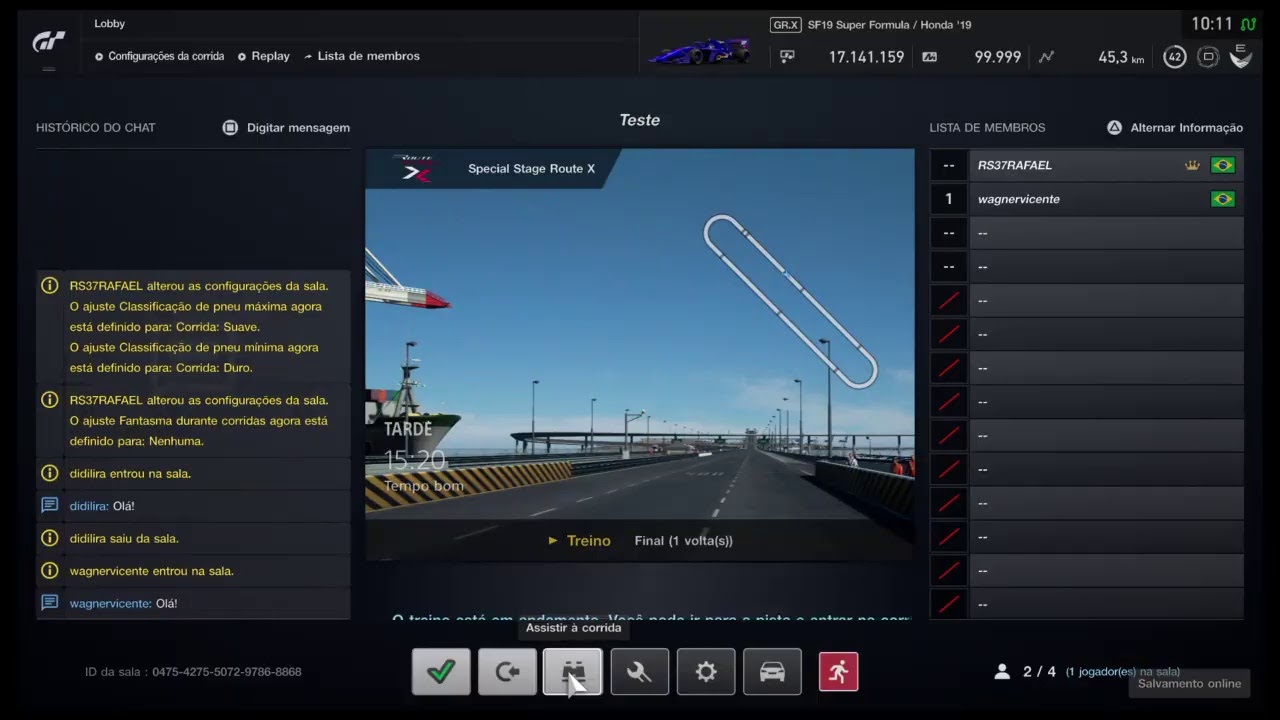Click Alternar Informação
This screenshot has height=720, width=1280.
1187,128
